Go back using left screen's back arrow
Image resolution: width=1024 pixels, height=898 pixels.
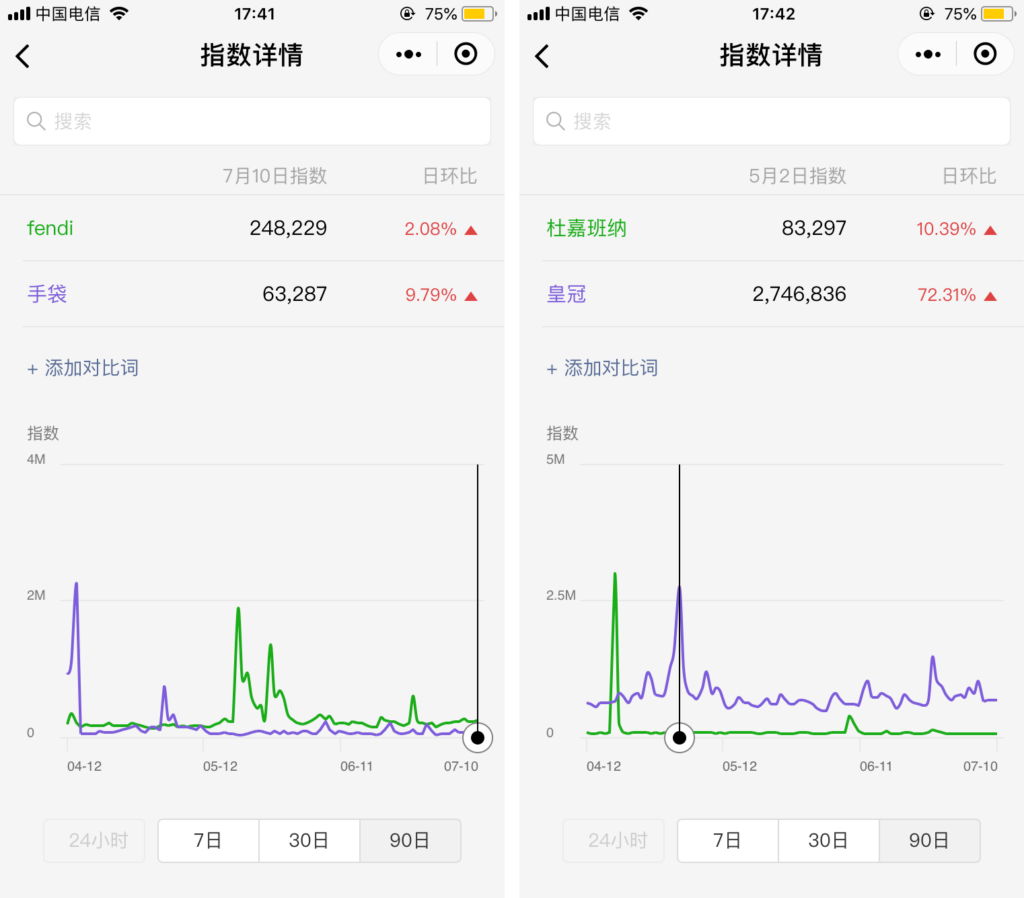(x=23, y=56)
